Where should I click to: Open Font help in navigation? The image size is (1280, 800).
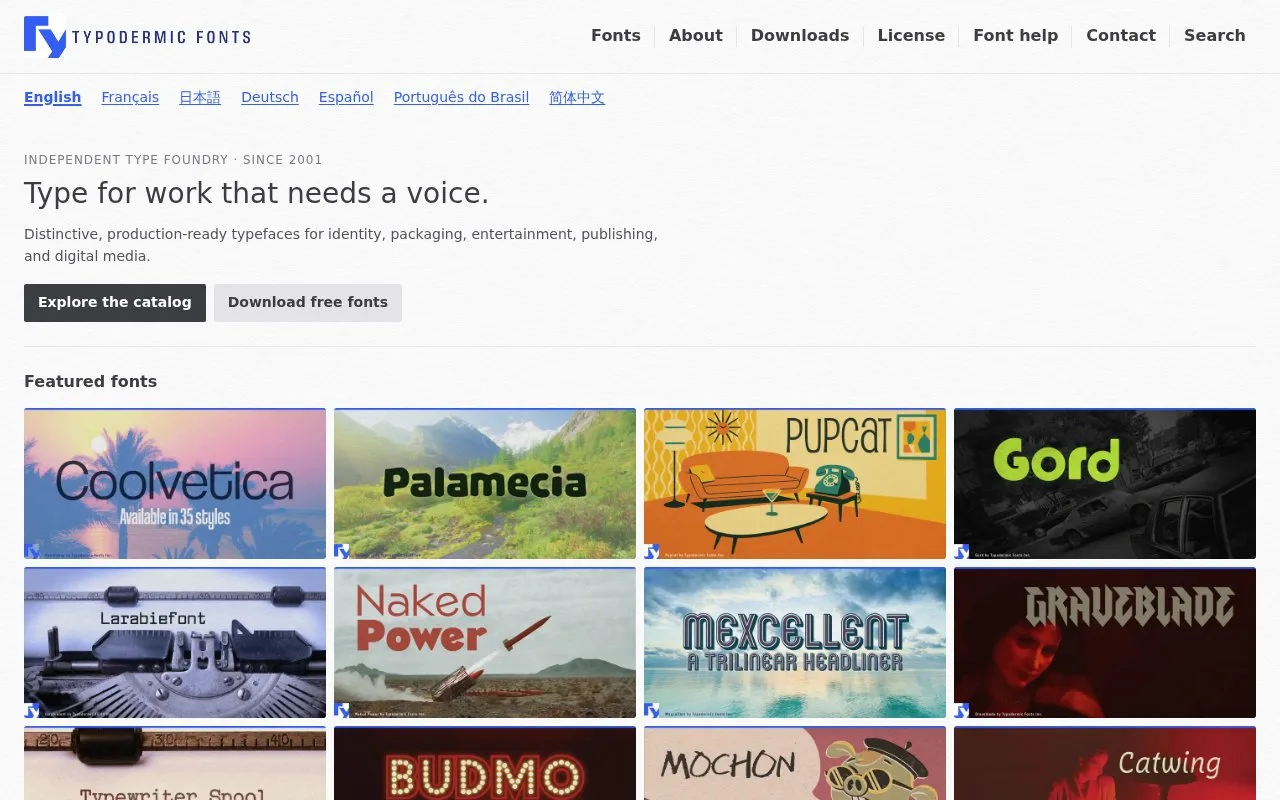pos(1015,36)
